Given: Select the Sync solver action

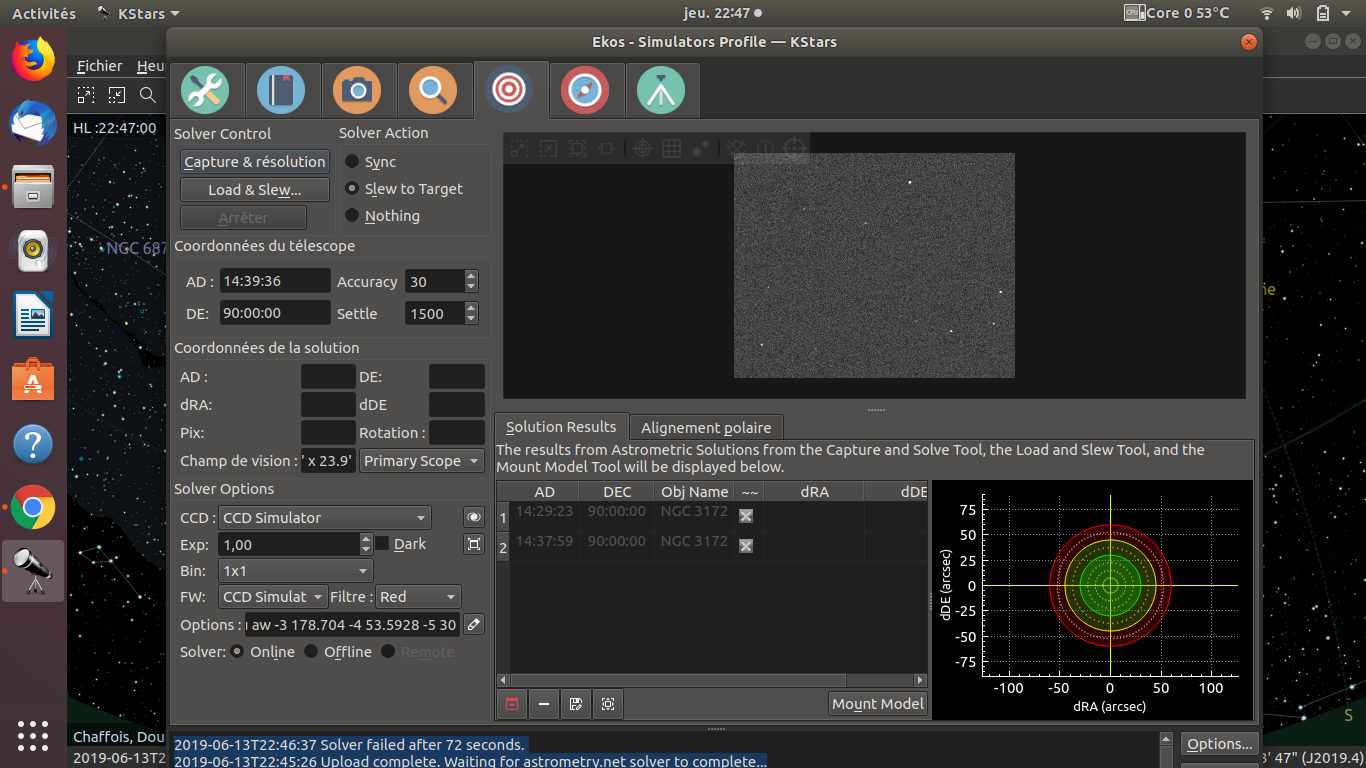Looking at the screenshot, I should pos(352,162).
